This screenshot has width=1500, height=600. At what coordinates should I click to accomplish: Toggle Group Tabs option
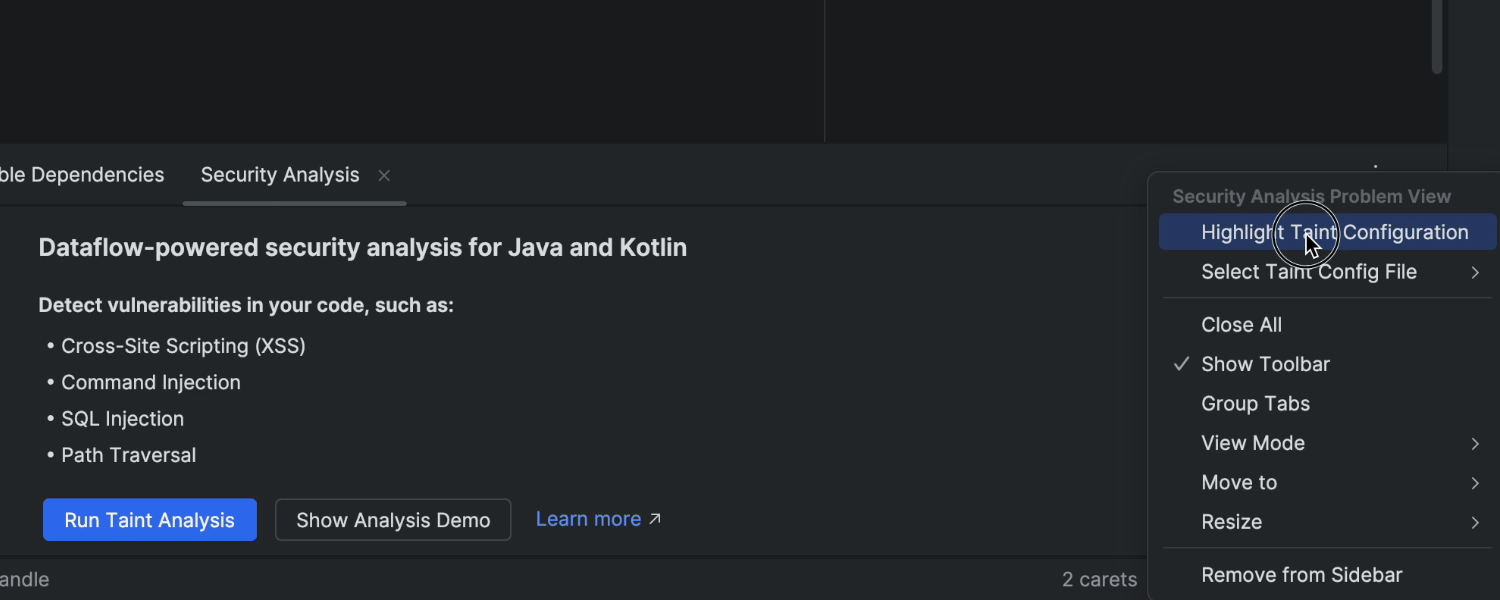click(x=1255, y=404)
